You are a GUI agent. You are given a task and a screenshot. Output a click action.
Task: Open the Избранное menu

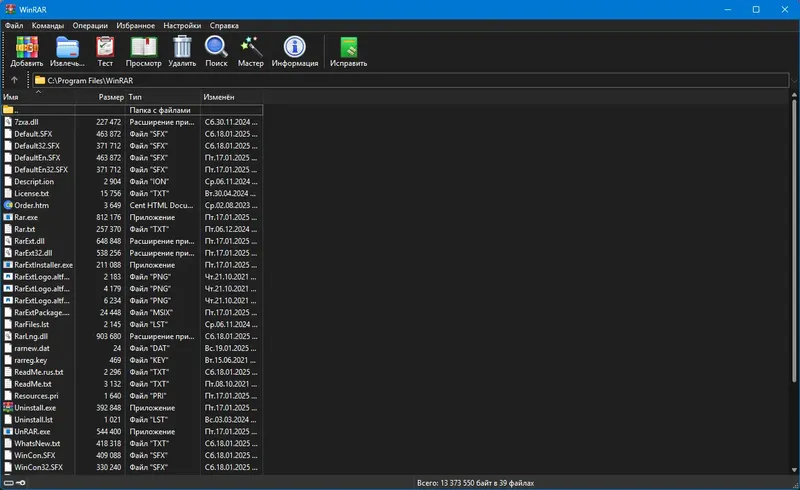pos(136,26)
